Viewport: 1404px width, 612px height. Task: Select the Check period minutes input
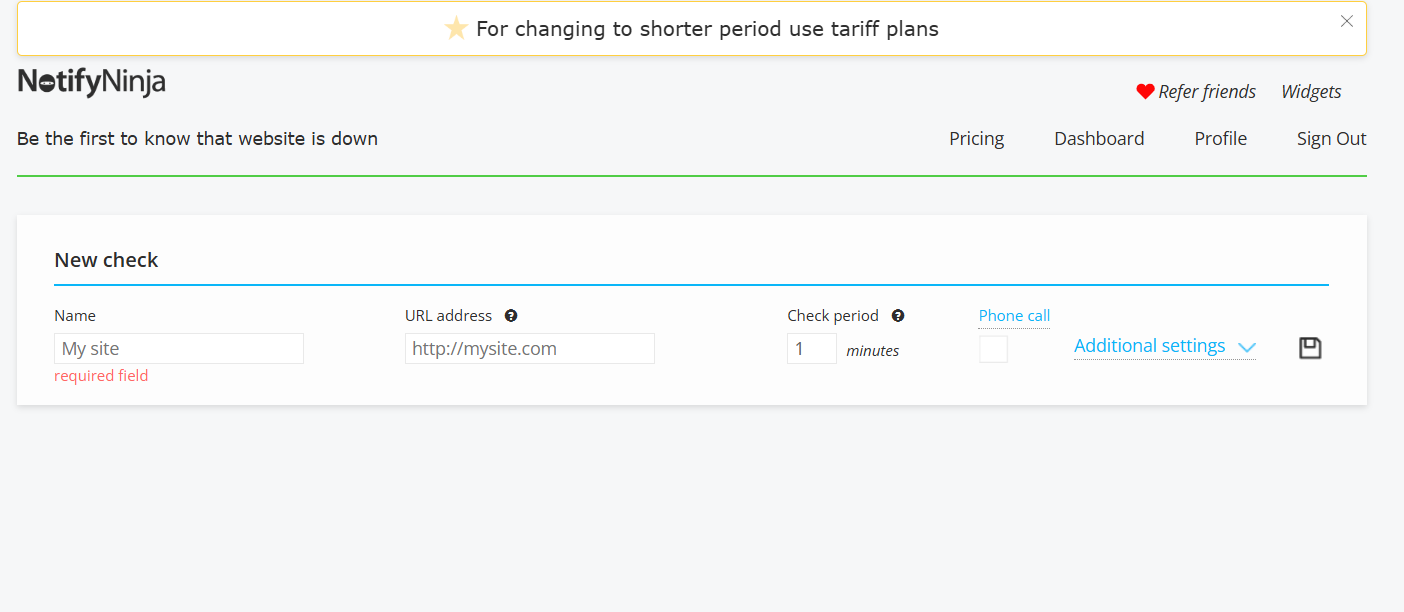tap(811, 349)
